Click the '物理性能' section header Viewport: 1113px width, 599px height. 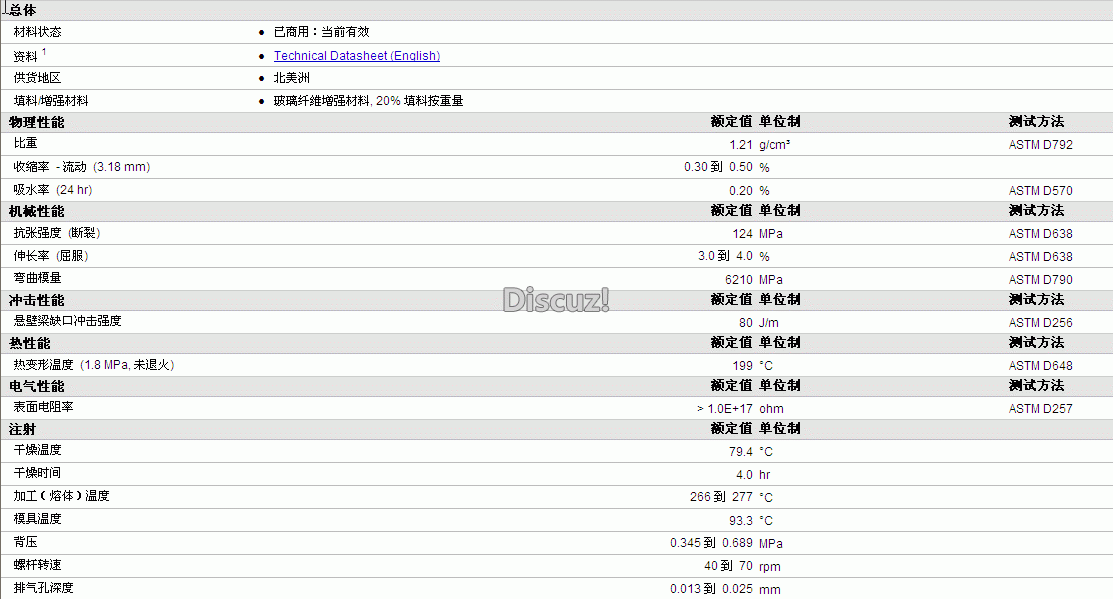(x=36, y=122)
